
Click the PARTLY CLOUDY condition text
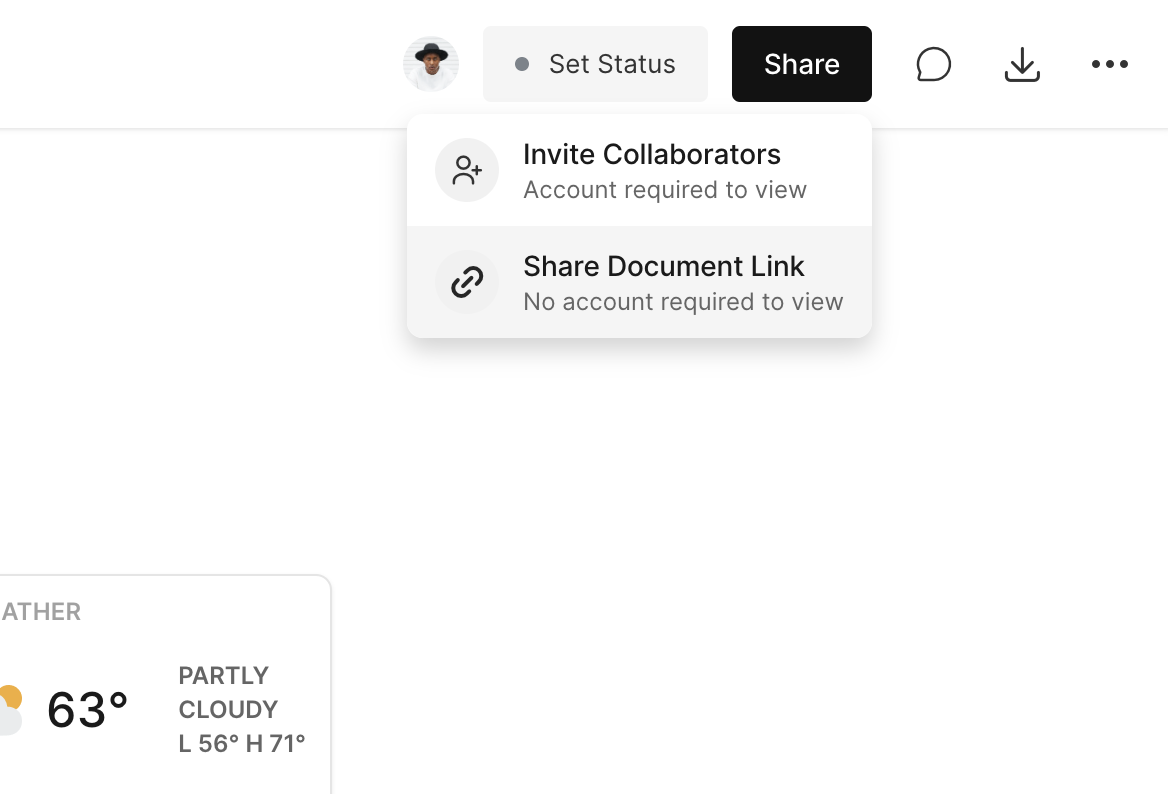pos(227,692)
